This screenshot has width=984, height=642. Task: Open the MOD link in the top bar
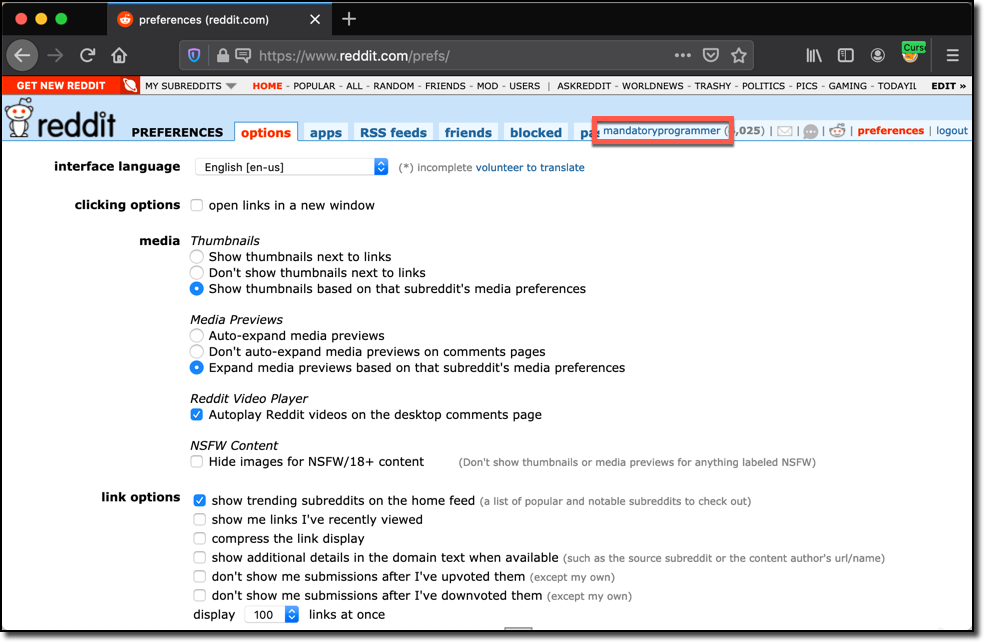click(488, 86)
